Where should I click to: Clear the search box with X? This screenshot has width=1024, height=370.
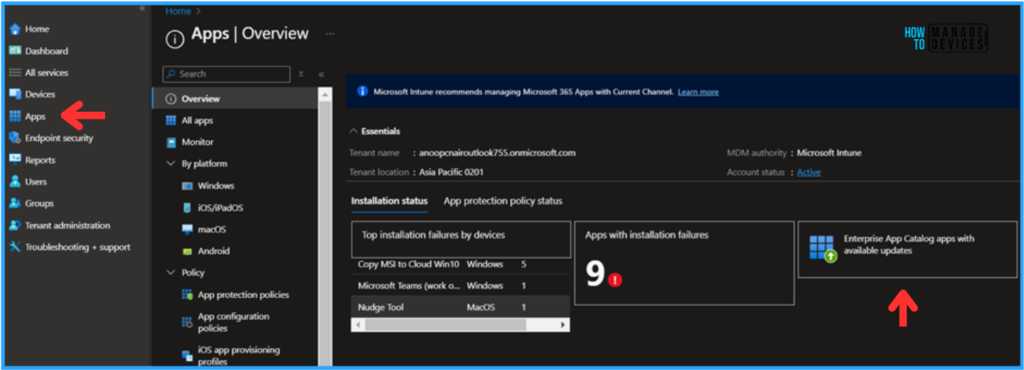(x=301, y=74)
